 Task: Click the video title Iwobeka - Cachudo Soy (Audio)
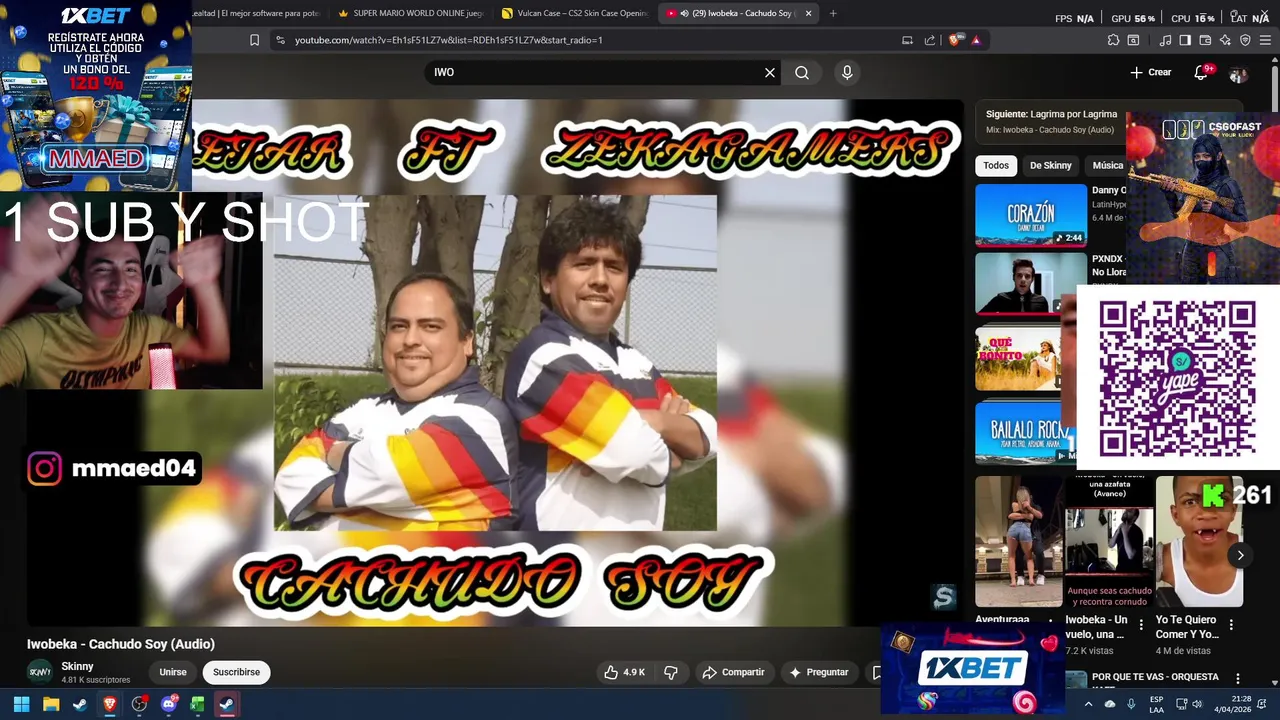point(121,644)
